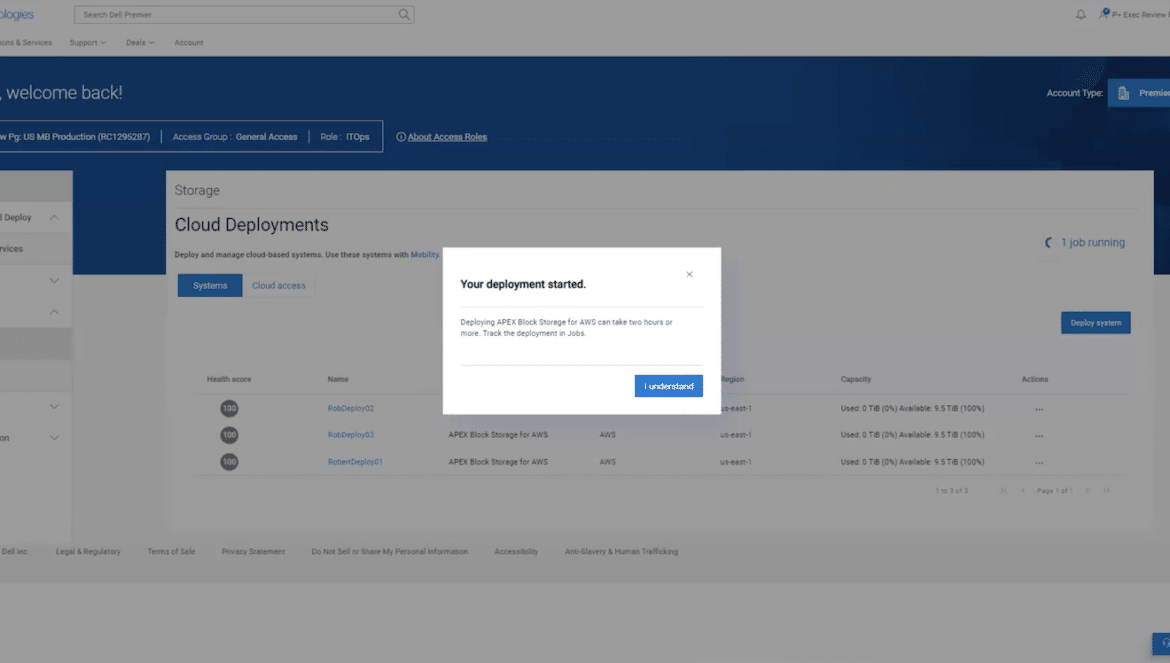Sort by the Capacity column header
The image size is (1170, 663).
click(x=856, y=380)
